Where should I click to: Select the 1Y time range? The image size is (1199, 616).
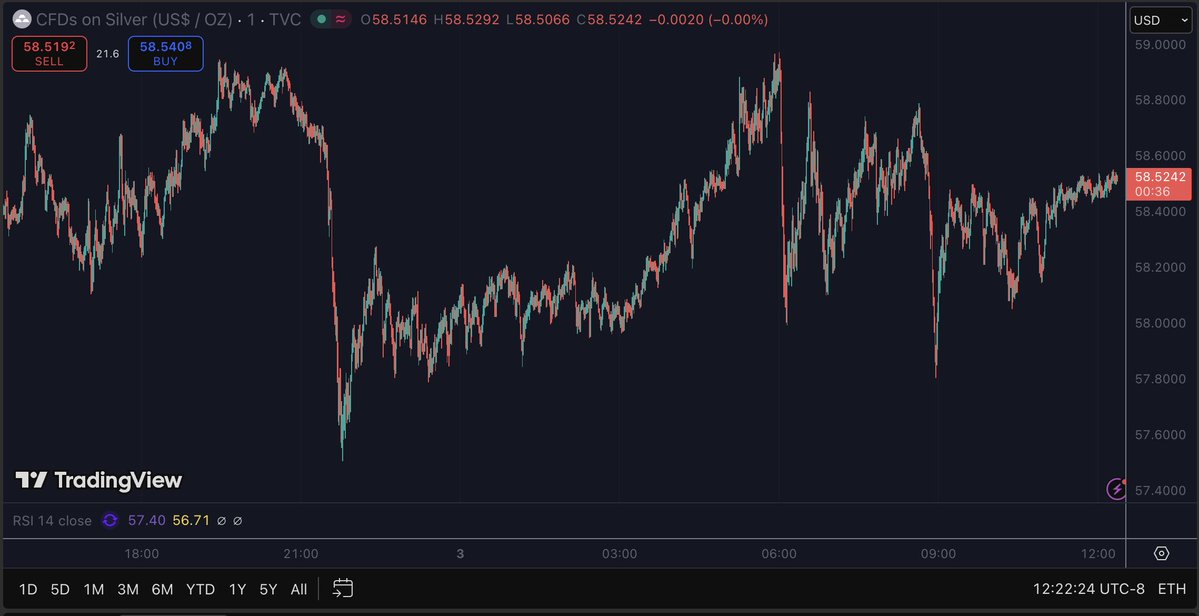coord(238,589)
